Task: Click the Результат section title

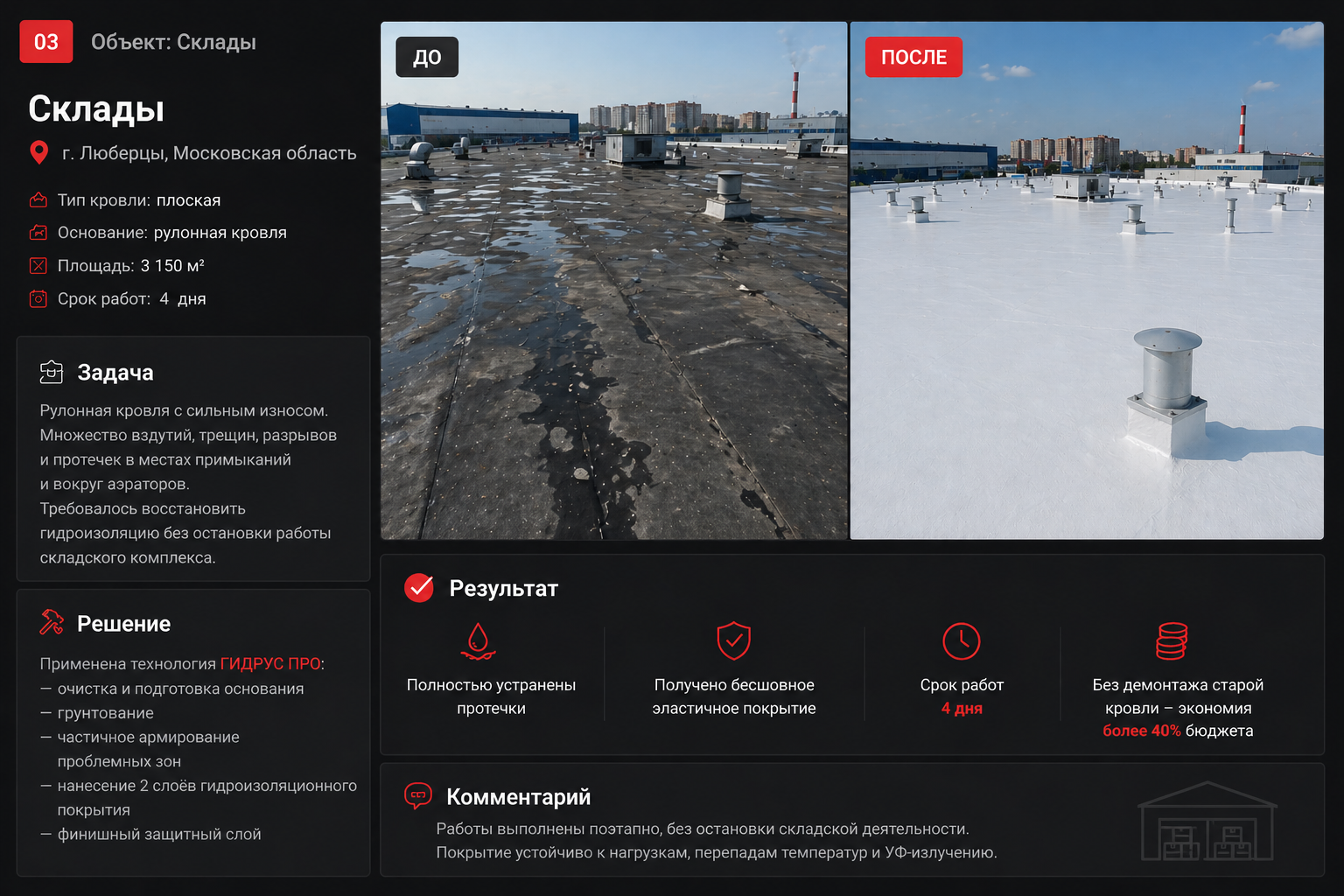Action: 503,589
